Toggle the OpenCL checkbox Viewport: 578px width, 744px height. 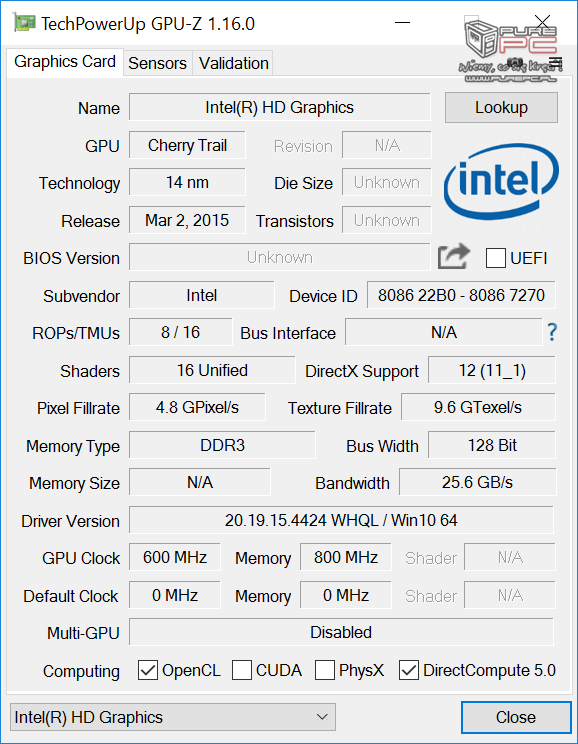point(148,670)
